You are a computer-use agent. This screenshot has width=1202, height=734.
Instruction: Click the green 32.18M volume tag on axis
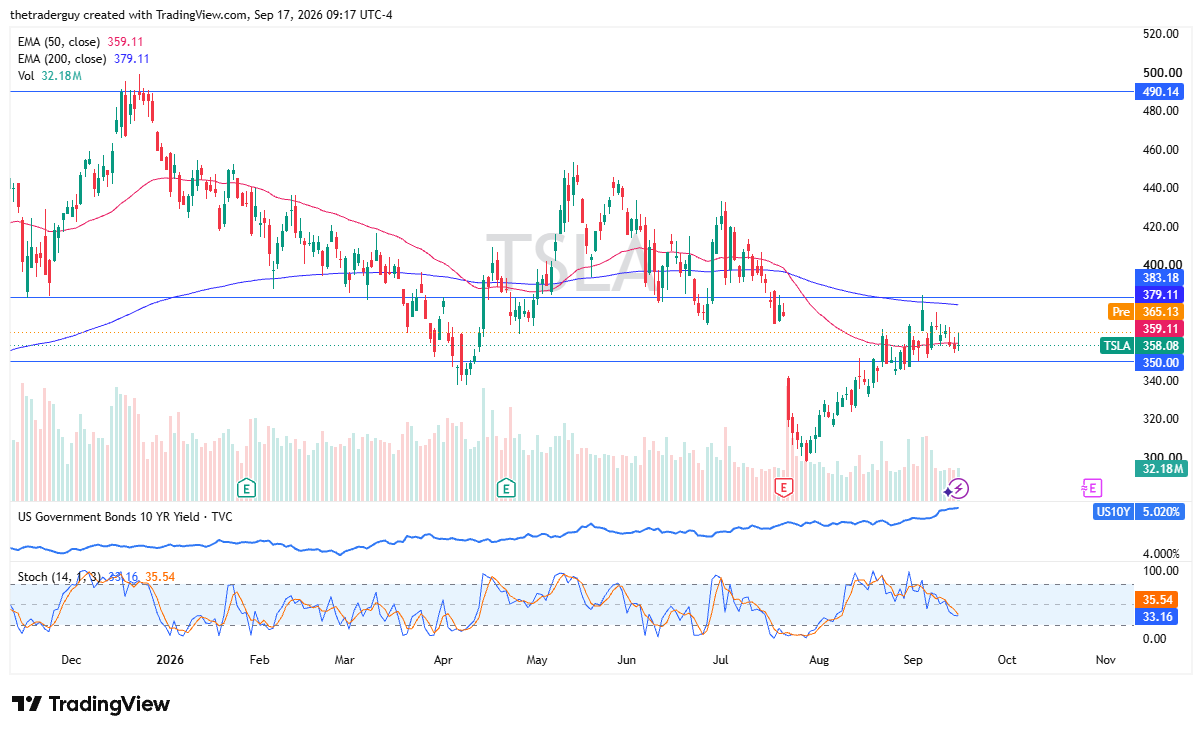pyautogui.click(x=1160, y=467)
